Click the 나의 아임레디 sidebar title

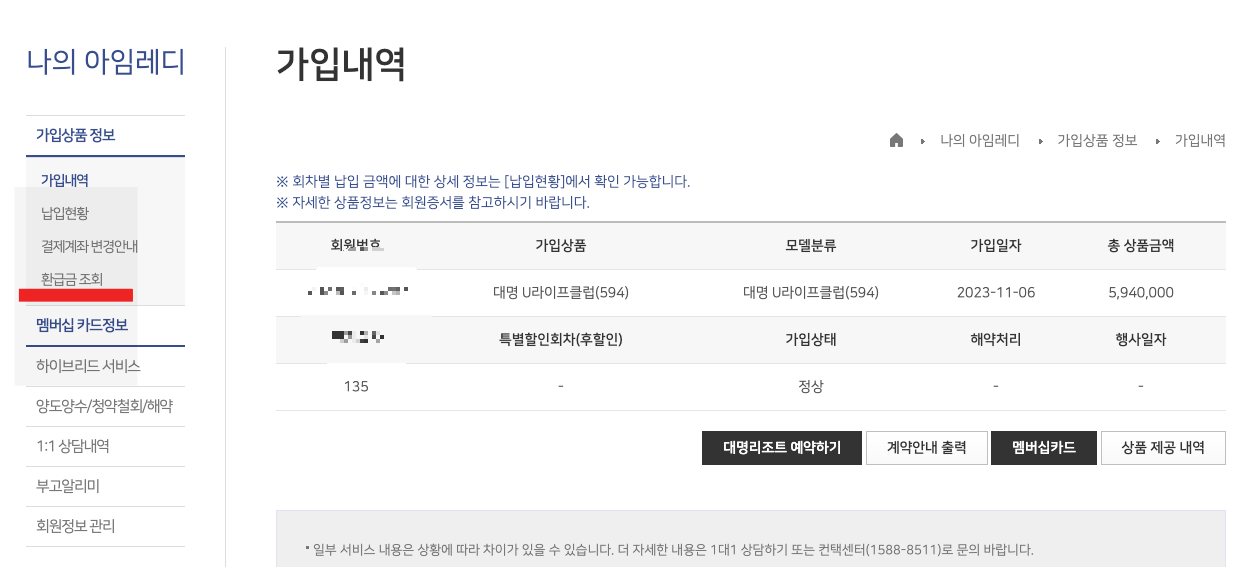tap(106, 62)
